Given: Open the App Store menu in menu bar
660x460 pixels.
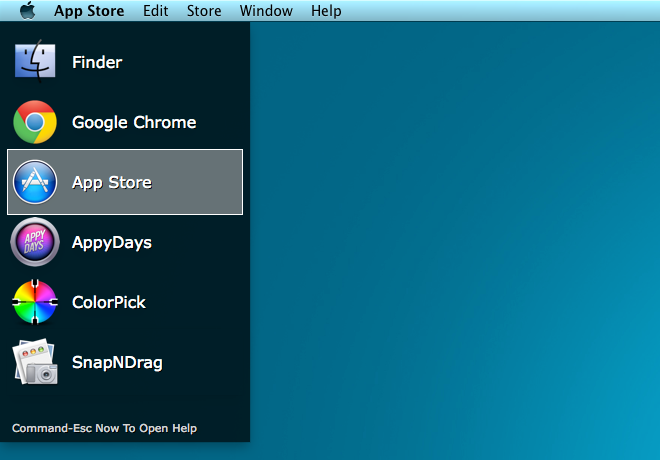Looking at the screenshot, I should pyautogui.click(x=89, y=11).
